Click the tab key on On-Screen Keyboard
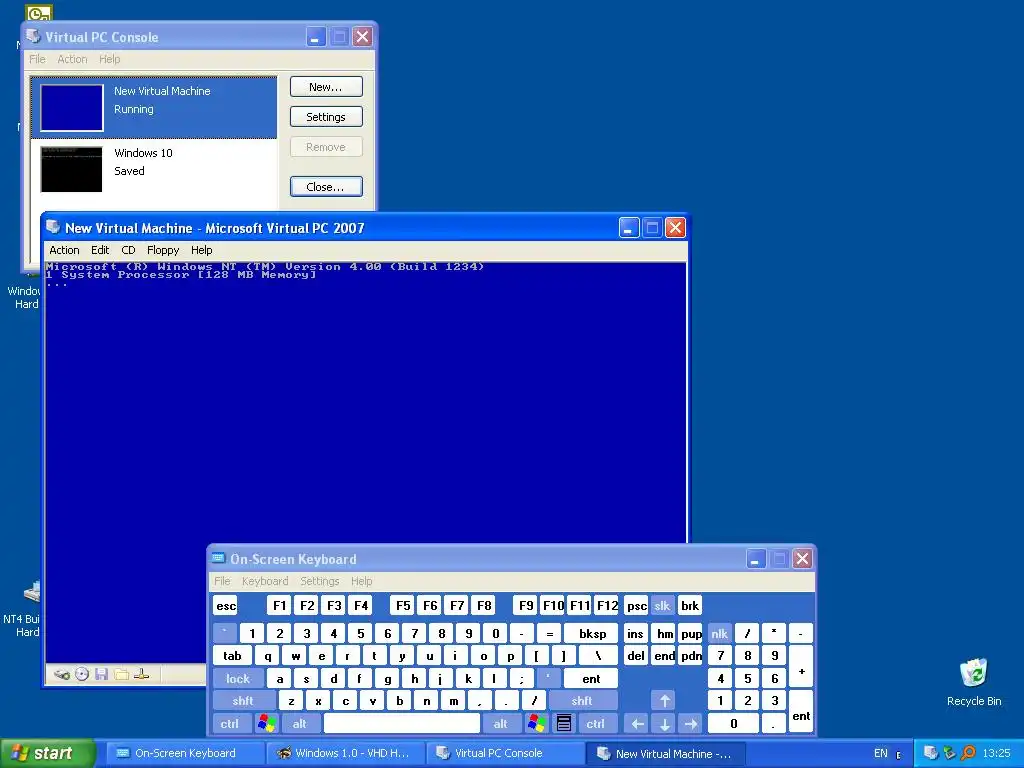Image resolution: width=1024 pixels, height=768 pixels. [232, 656]
